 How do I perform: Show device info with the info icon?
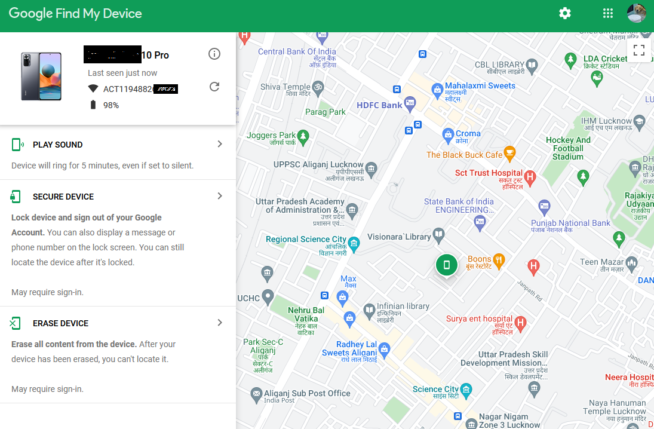pos(214,54)
